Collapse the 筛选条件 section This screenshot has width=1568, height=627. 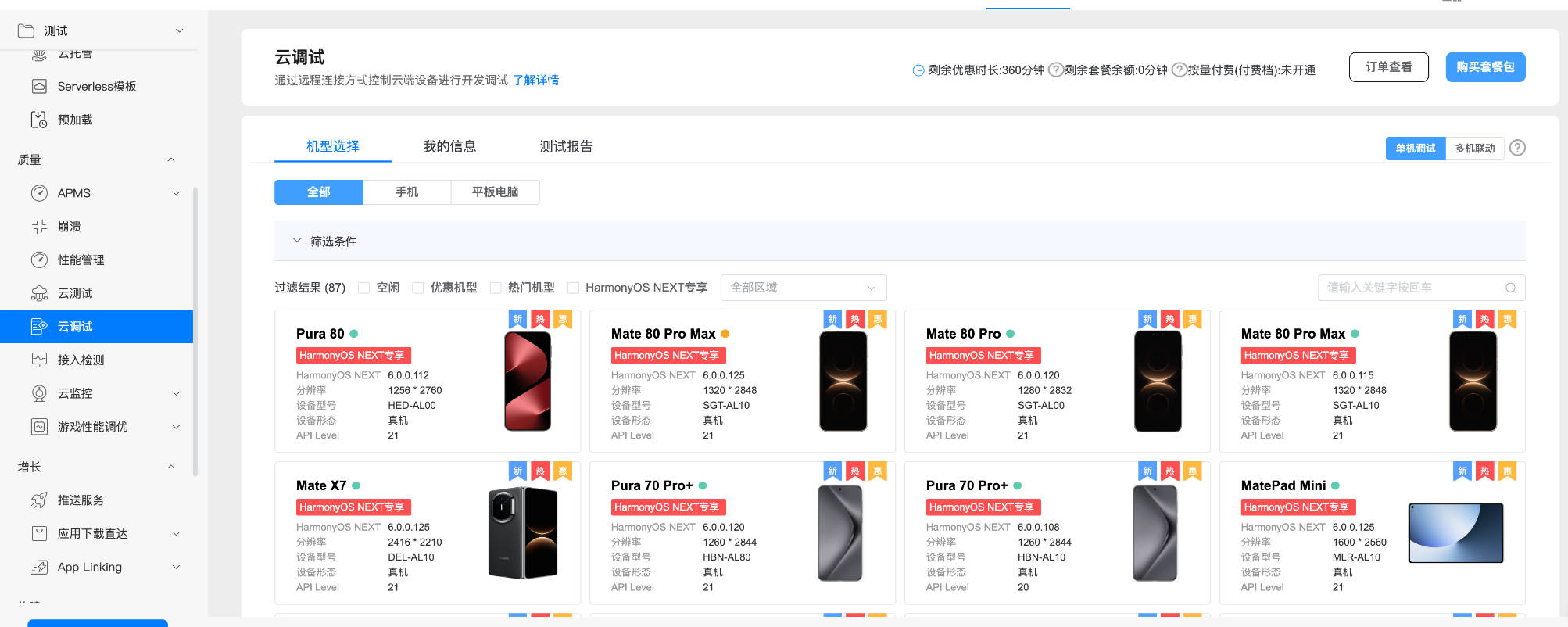[x=297, y=241]
